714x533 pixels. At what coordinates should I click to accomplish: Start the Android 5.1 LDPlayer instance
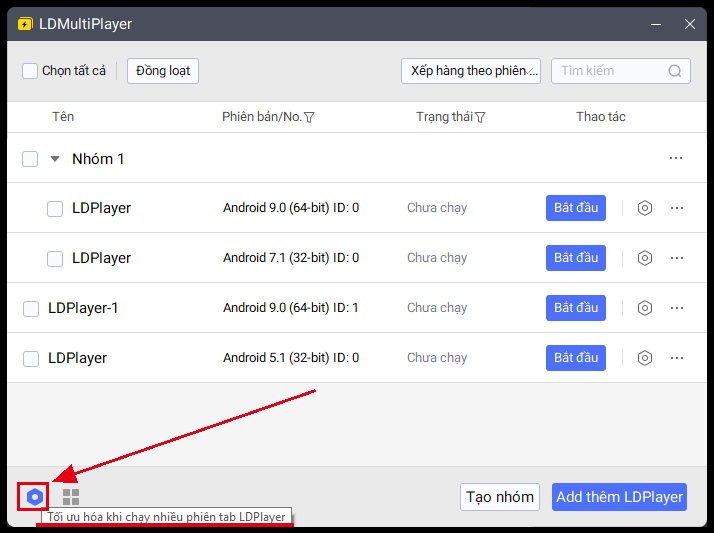(x=576, y=358)
